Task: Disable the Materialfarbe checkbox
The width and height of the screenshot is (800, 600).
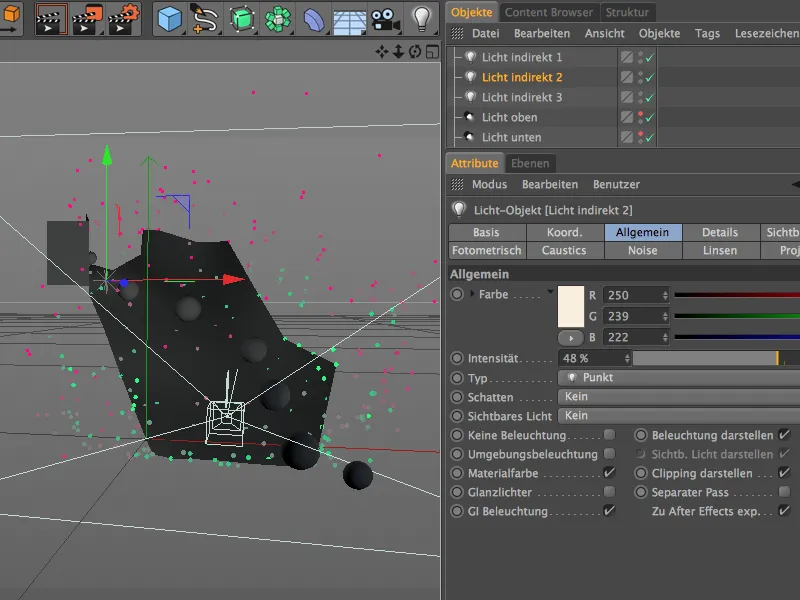Action: (609, 472)
